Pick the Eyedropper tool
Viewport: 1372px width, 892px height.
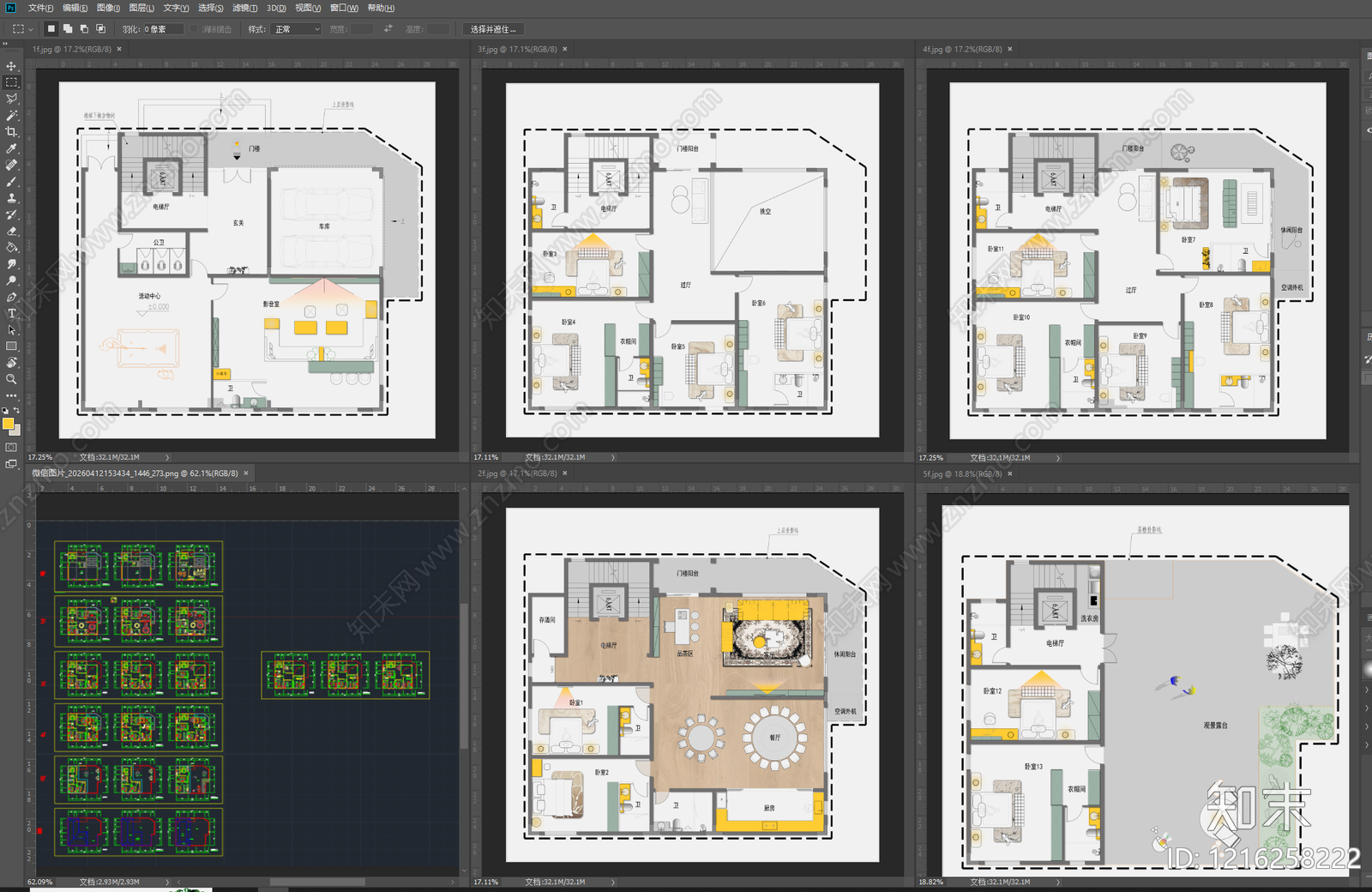point(11,148)
